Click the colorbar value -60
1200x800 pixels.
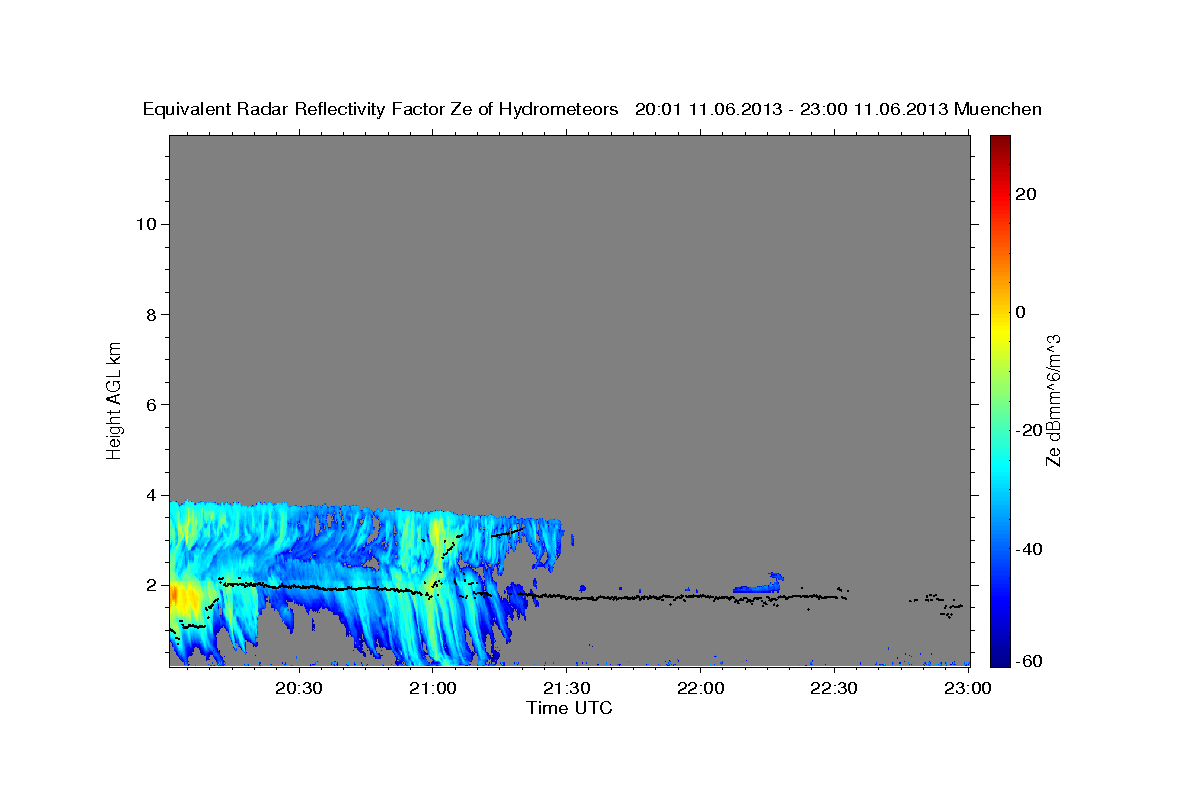(1030, 662)
